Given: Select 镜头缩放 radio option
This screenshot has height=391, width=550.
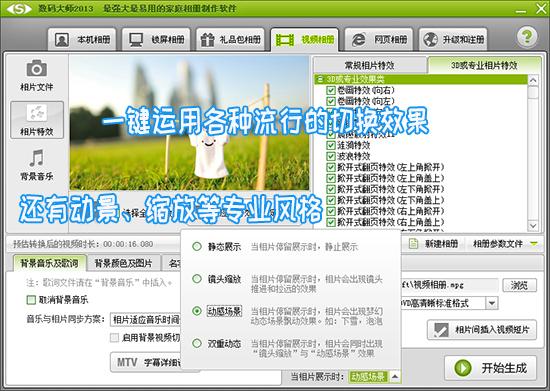Looking at the screenshot, I should (197, 279).
